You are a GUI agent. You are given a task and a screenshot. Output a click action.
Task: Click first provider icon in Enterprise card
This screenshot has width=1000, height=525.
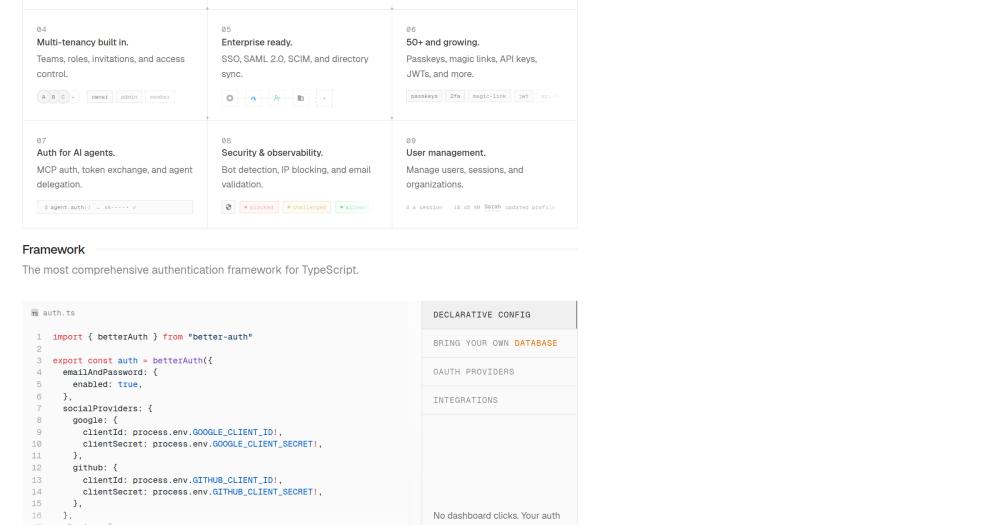coord(230,98)
